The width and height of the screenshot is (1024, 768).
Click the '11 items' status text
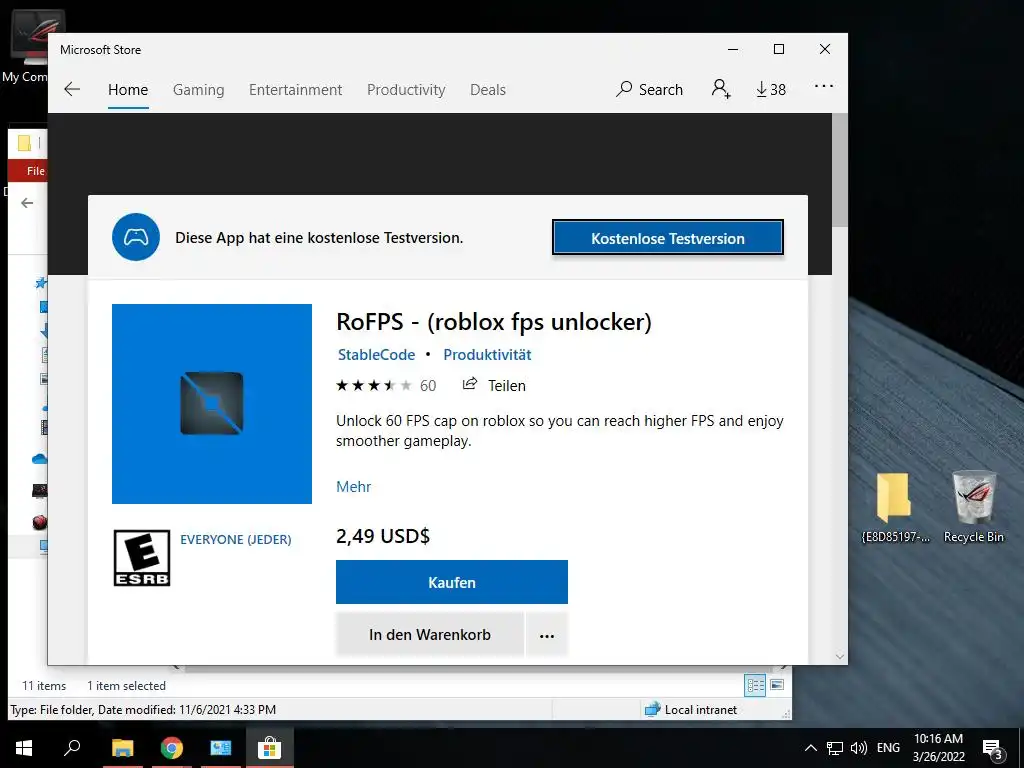click(44, 686)
